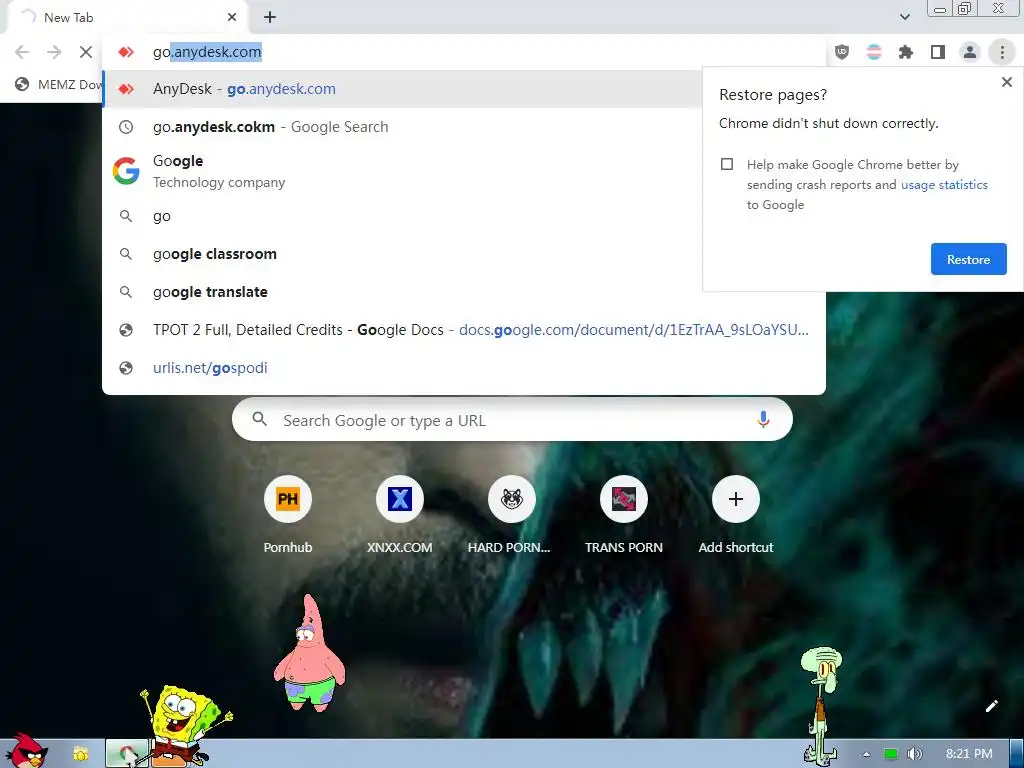Select google translate suggestion

tap(402, 292)
